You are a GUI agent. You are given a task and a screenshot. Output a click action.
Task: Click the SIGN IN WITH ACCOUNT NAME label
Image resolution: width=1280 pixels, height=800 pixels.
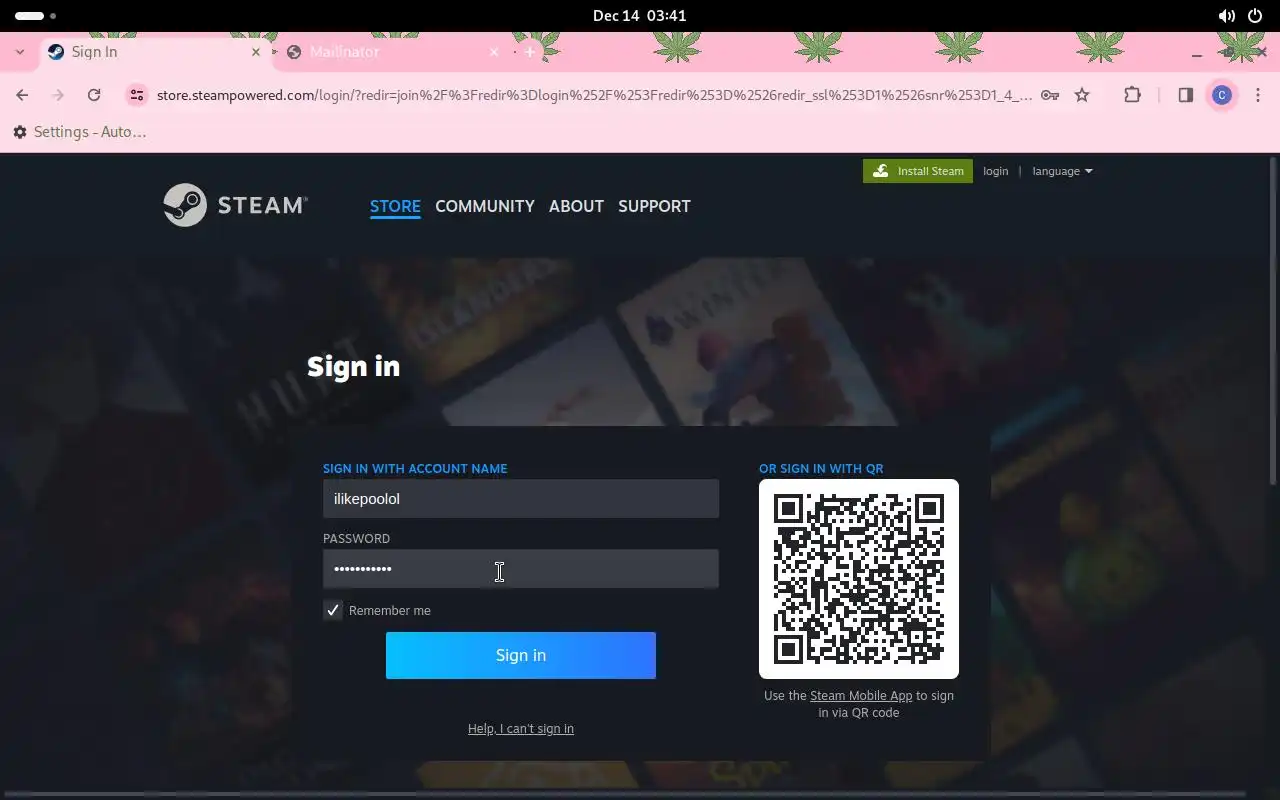tap(415, 468)
